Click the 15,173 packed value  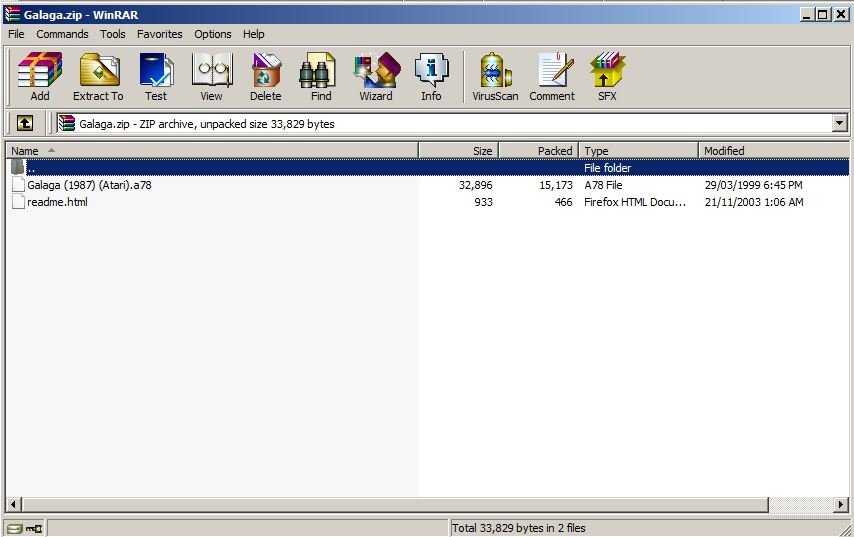coord(556,185)
